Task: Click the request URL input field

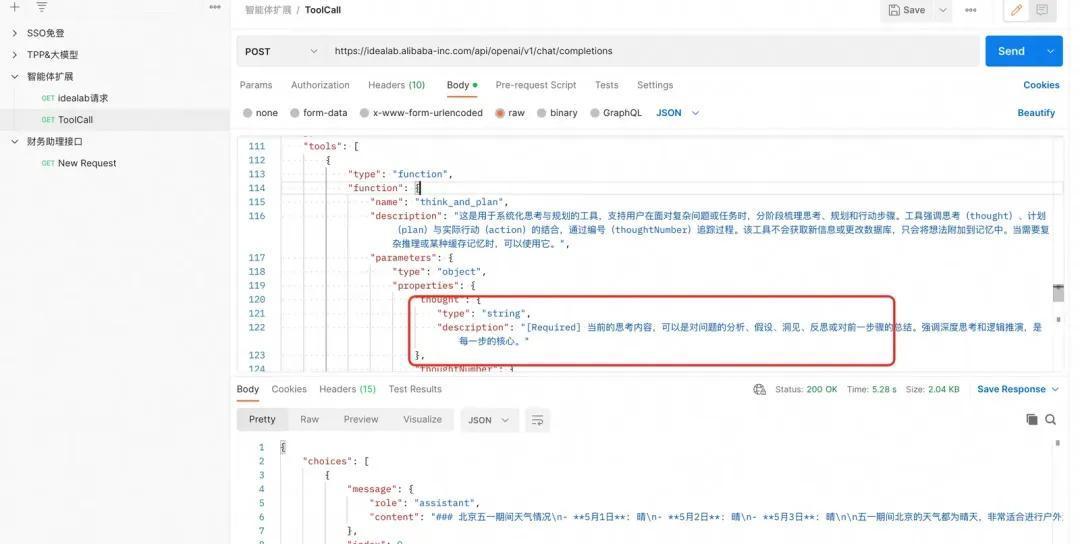Action: 650,51
